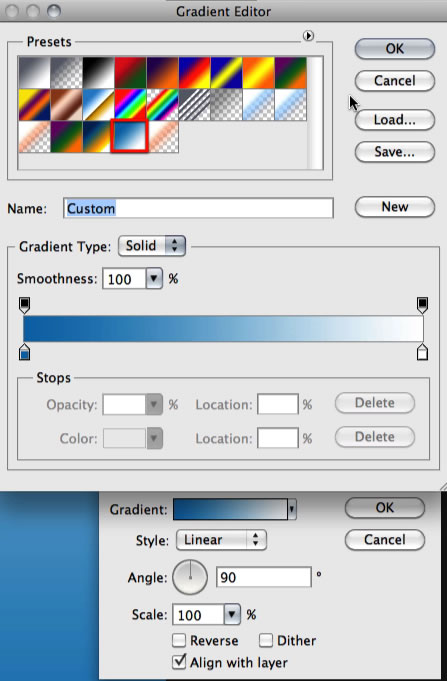Open the Style Linear dropdown
447x681 pixels.
(221, 540)
